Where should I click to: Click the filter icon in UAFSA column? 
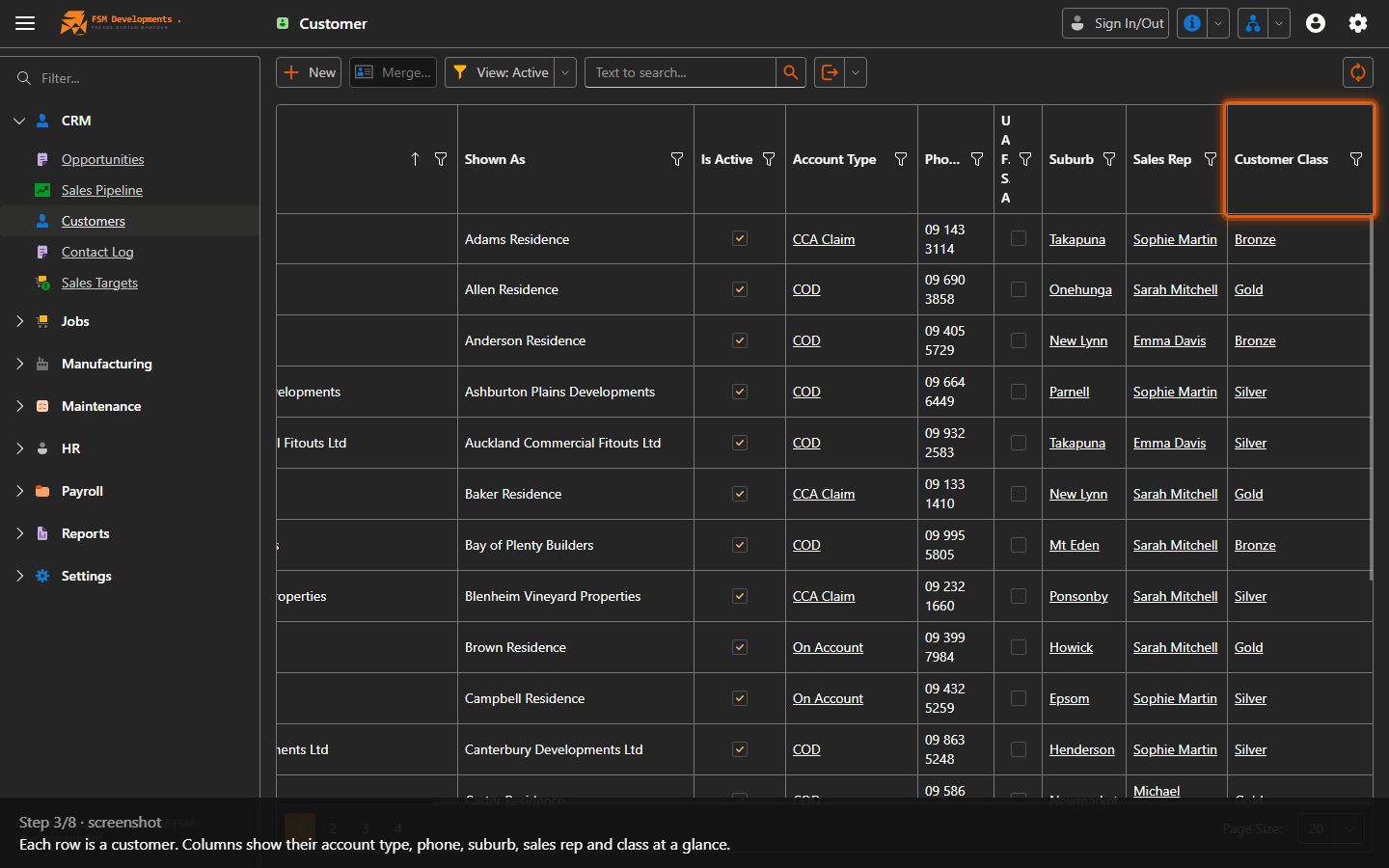pos(1025,159)
